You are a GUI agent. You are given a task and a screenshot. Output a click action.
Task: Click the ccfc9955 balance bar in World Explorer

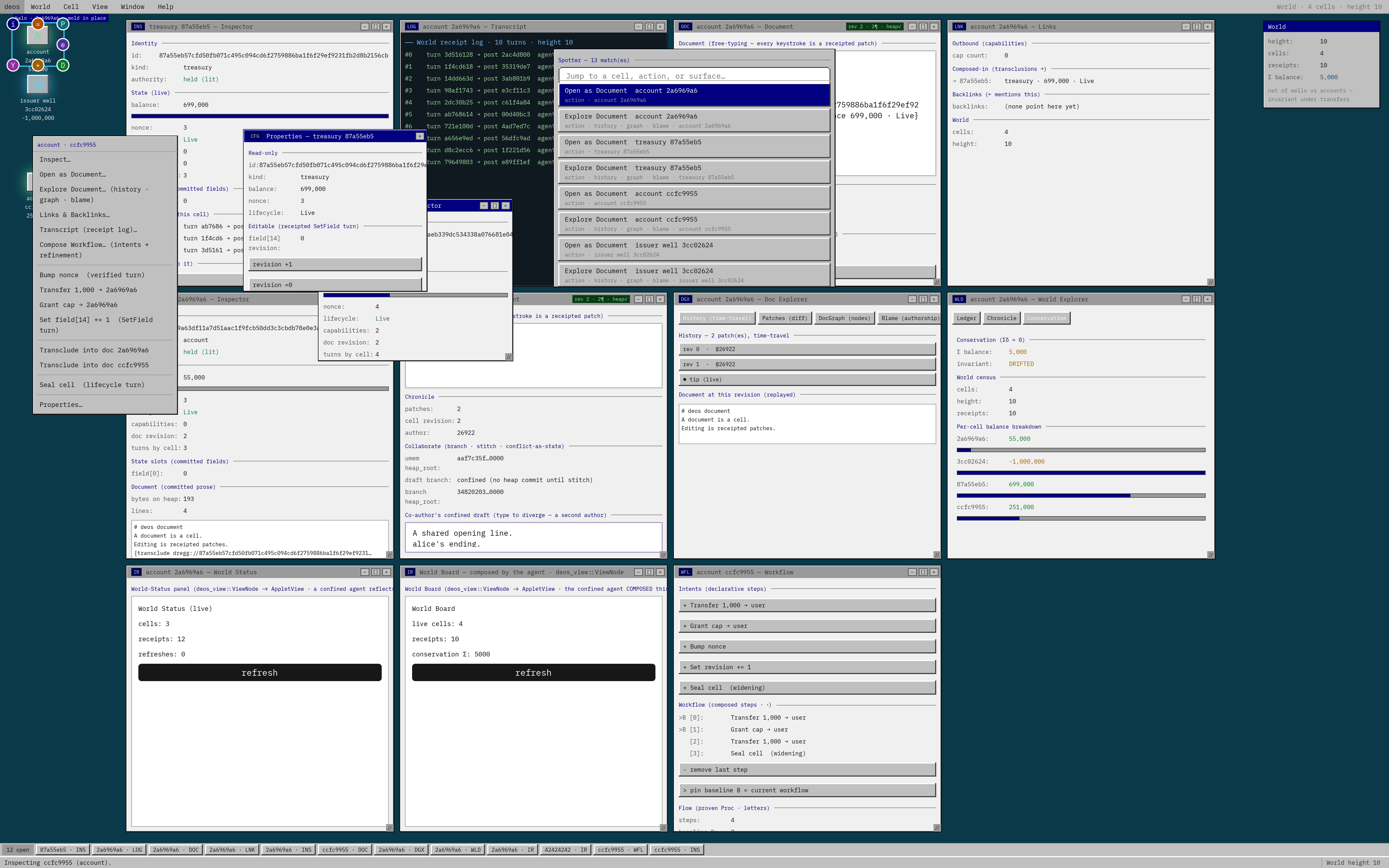pyautogui.click(x=1081, y=518)
